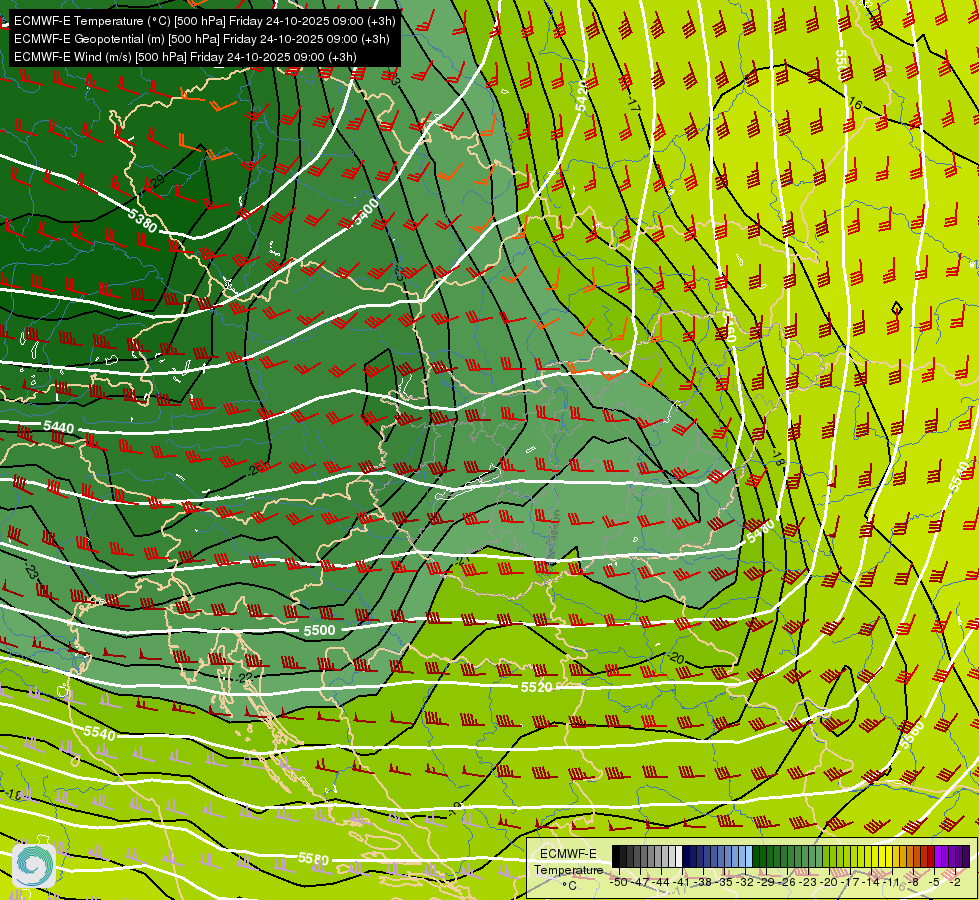The height and width of the screenshot is (900, 979).
Task: Click the '-32' tick label on the legend
Action: coord(745,883)
